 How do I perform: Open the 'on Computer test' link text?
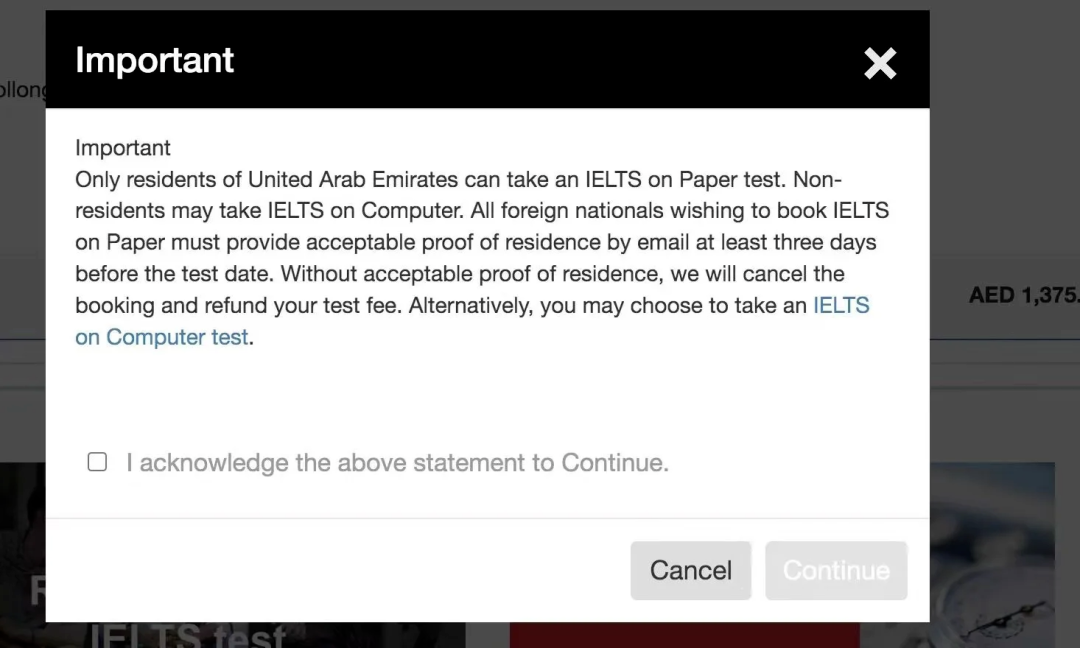pos(162,337)
